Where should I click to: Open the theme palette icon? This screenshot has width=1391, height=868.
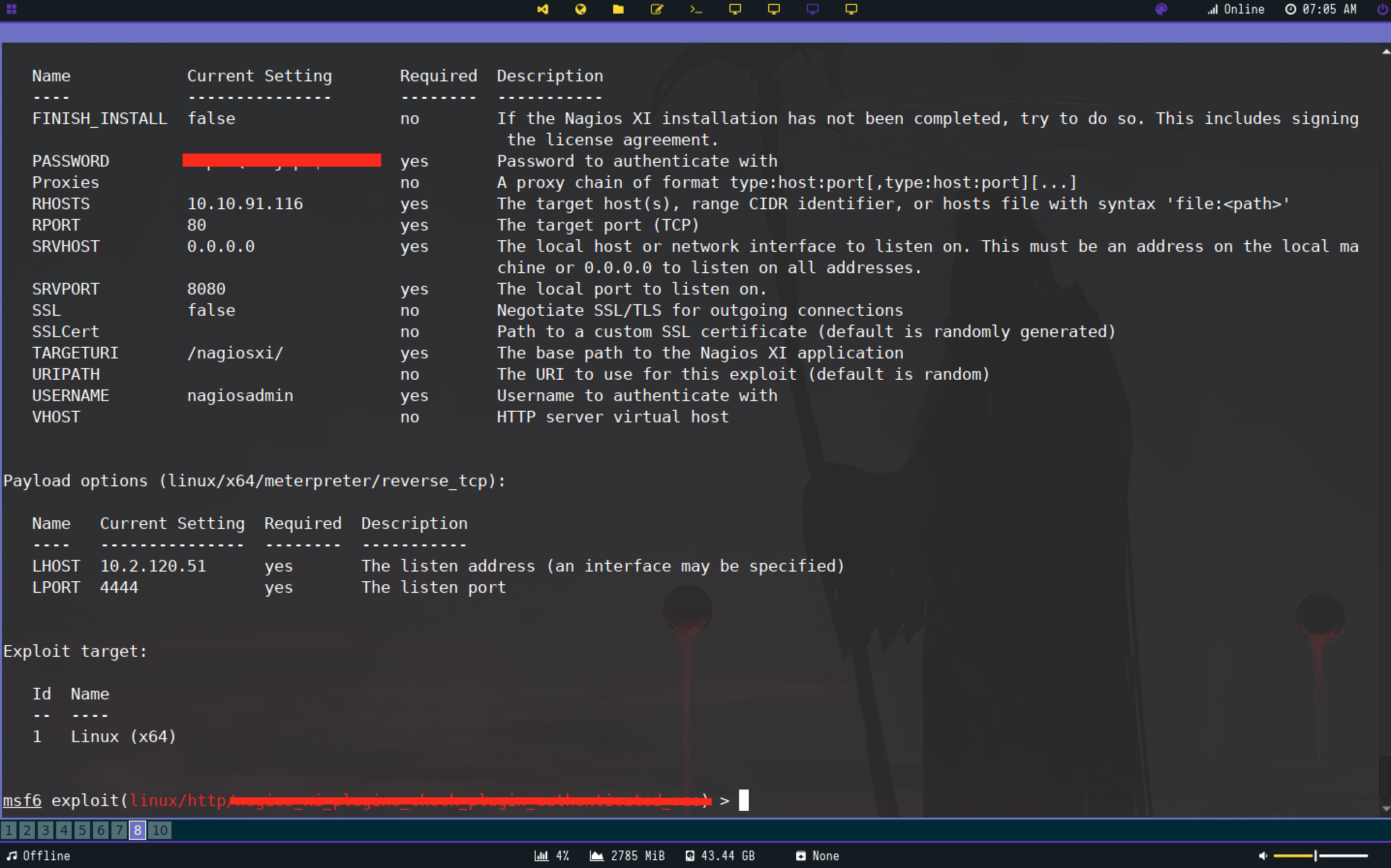[1161, 9]
